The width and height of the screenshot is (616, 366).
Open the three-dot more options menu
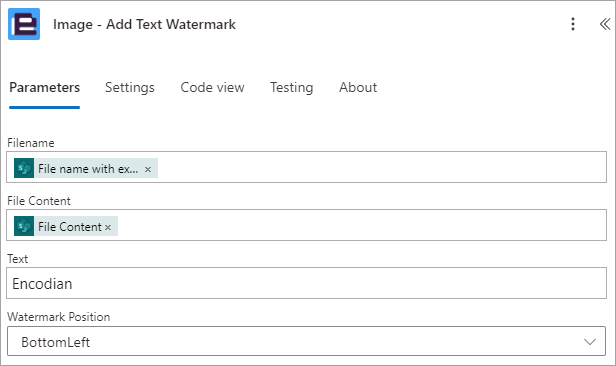(573, 24)
